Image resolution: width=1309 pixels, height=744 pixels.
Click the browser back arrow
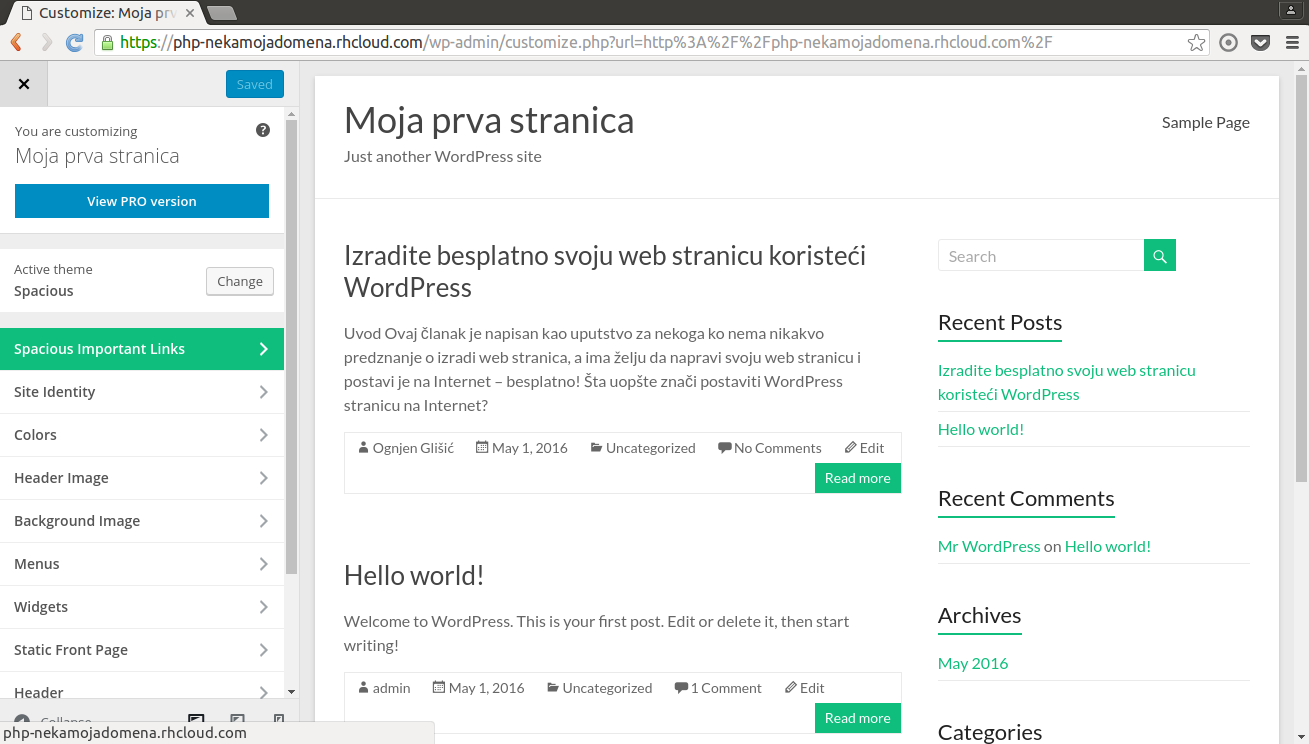tap(17, 43)
